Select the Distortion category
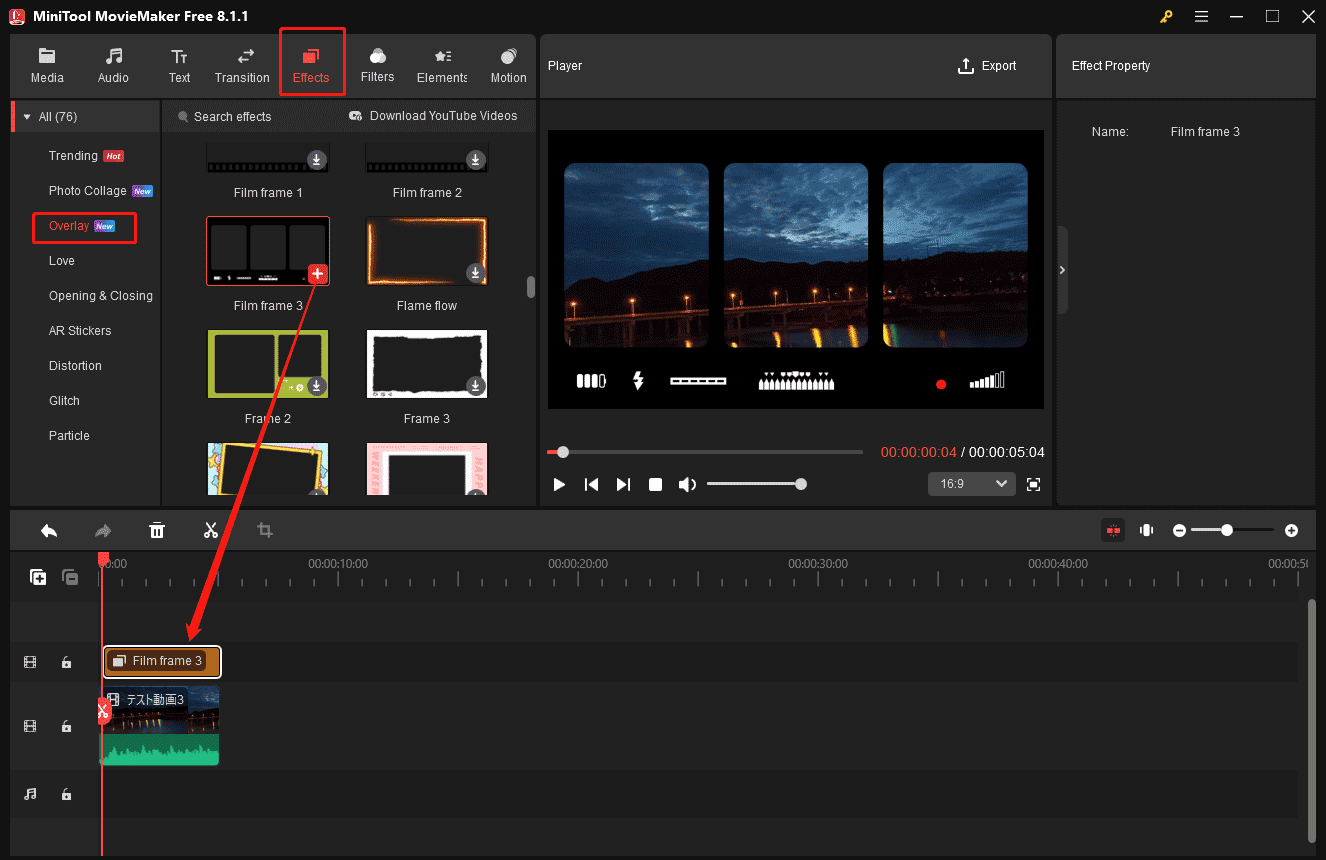This screenshot has width=1326, height=860. [x=75, y=366]
